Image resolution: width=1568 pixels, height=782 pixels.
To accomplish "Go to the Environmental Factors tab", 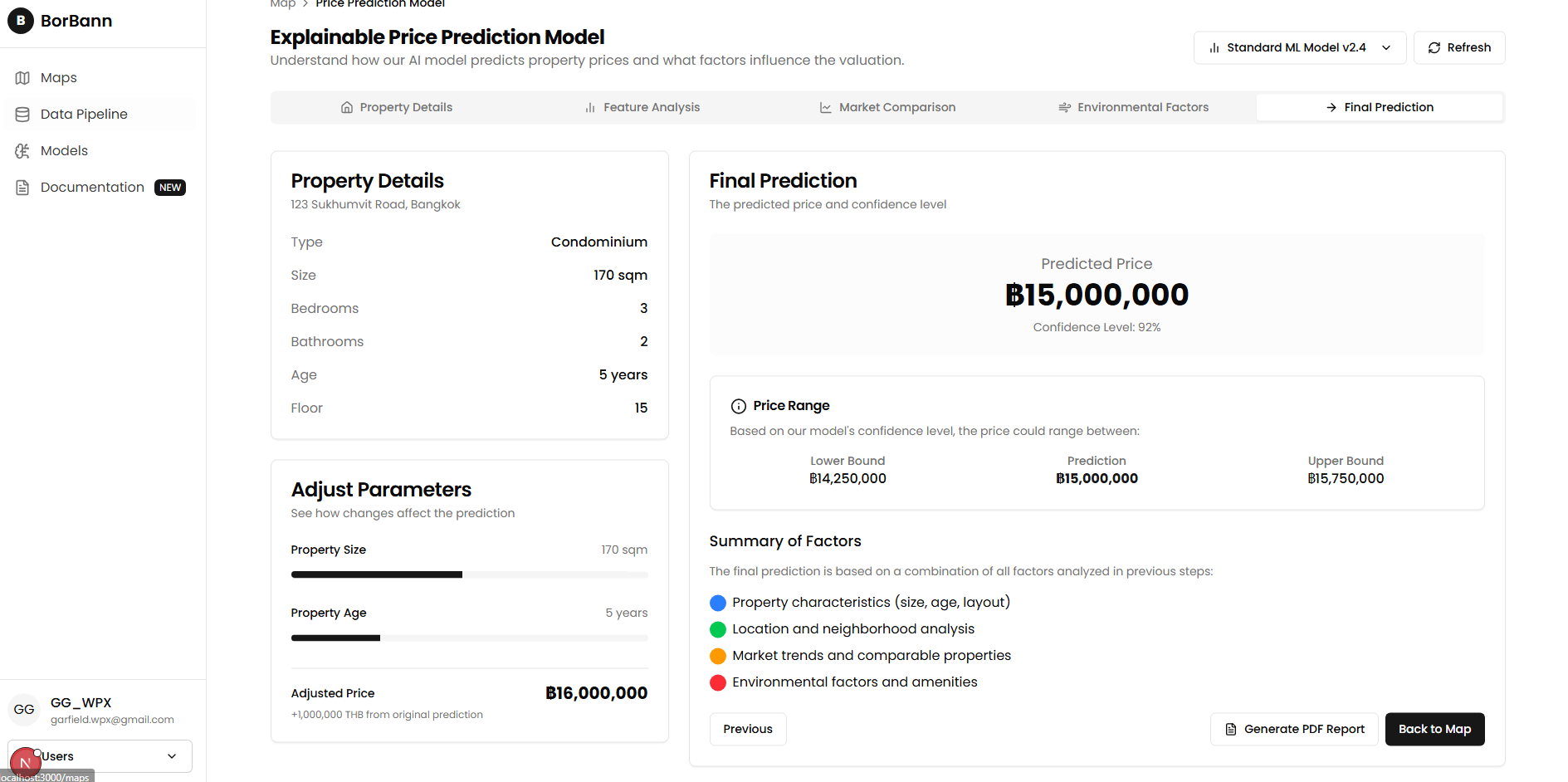I will [1133, 108].
